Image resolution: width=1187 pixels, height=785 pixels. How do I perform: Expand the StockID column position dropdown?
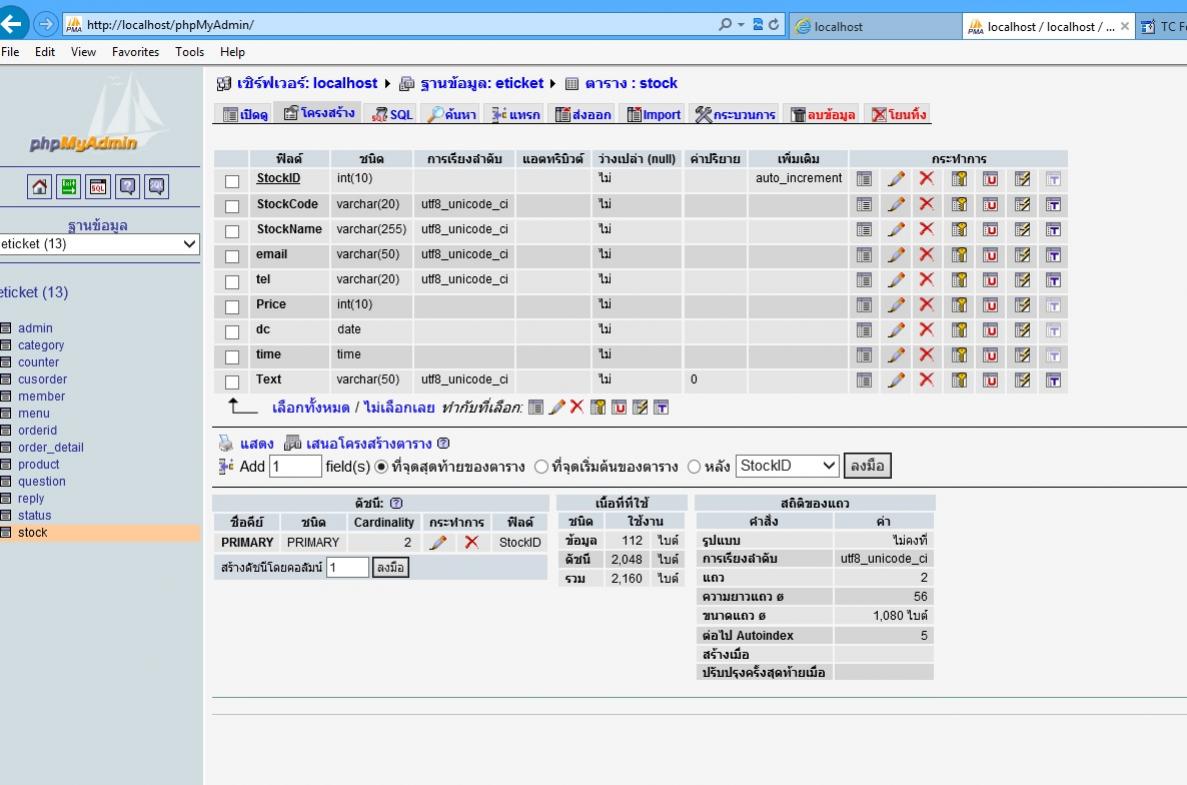coord(787,466)
